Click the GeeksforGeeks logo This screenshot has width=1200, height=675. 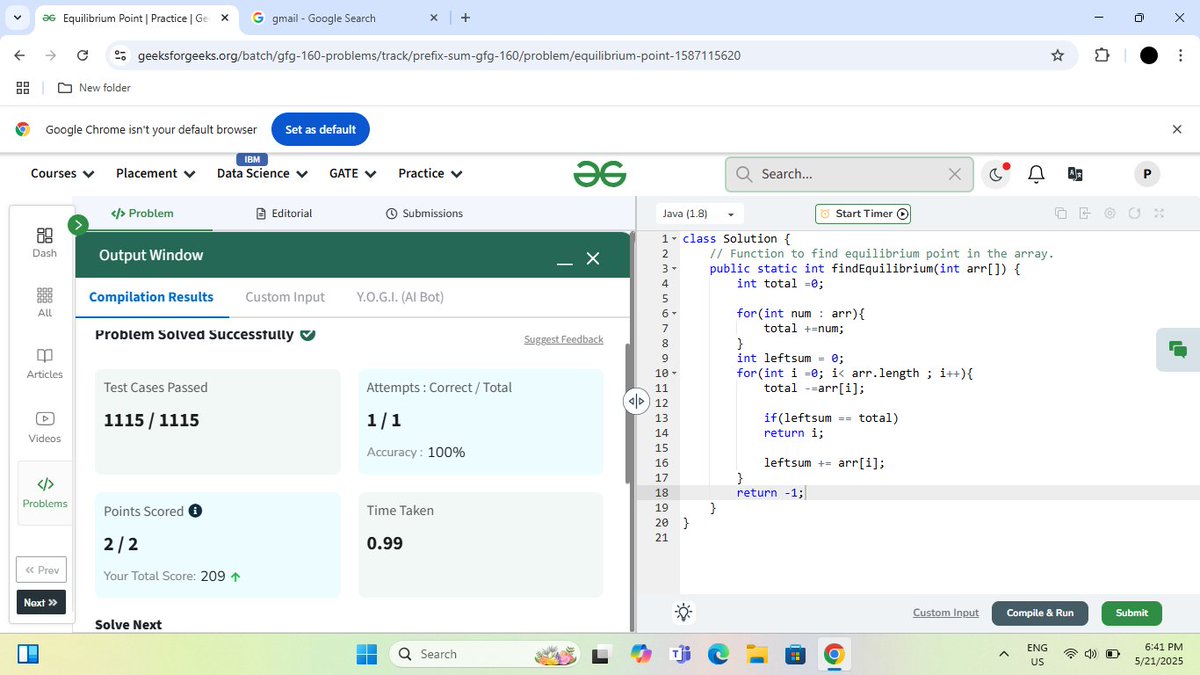(600, 173)
